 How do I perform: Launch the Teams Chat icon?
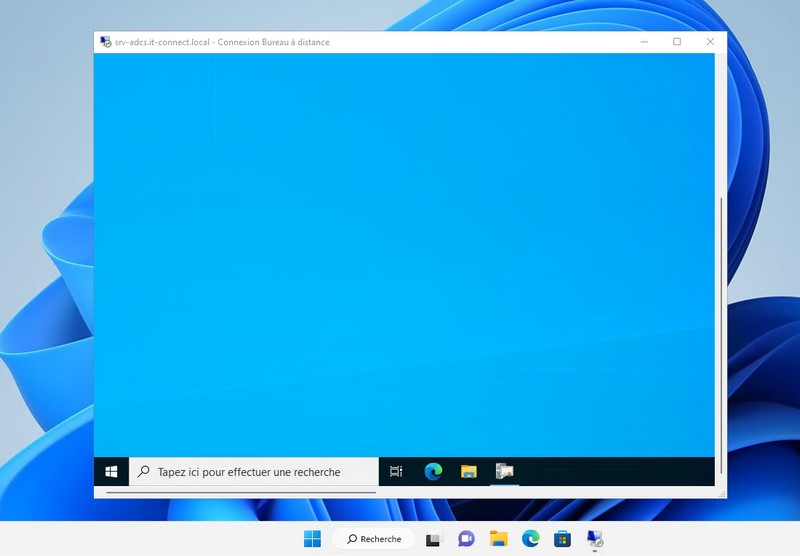pos(466,539)
